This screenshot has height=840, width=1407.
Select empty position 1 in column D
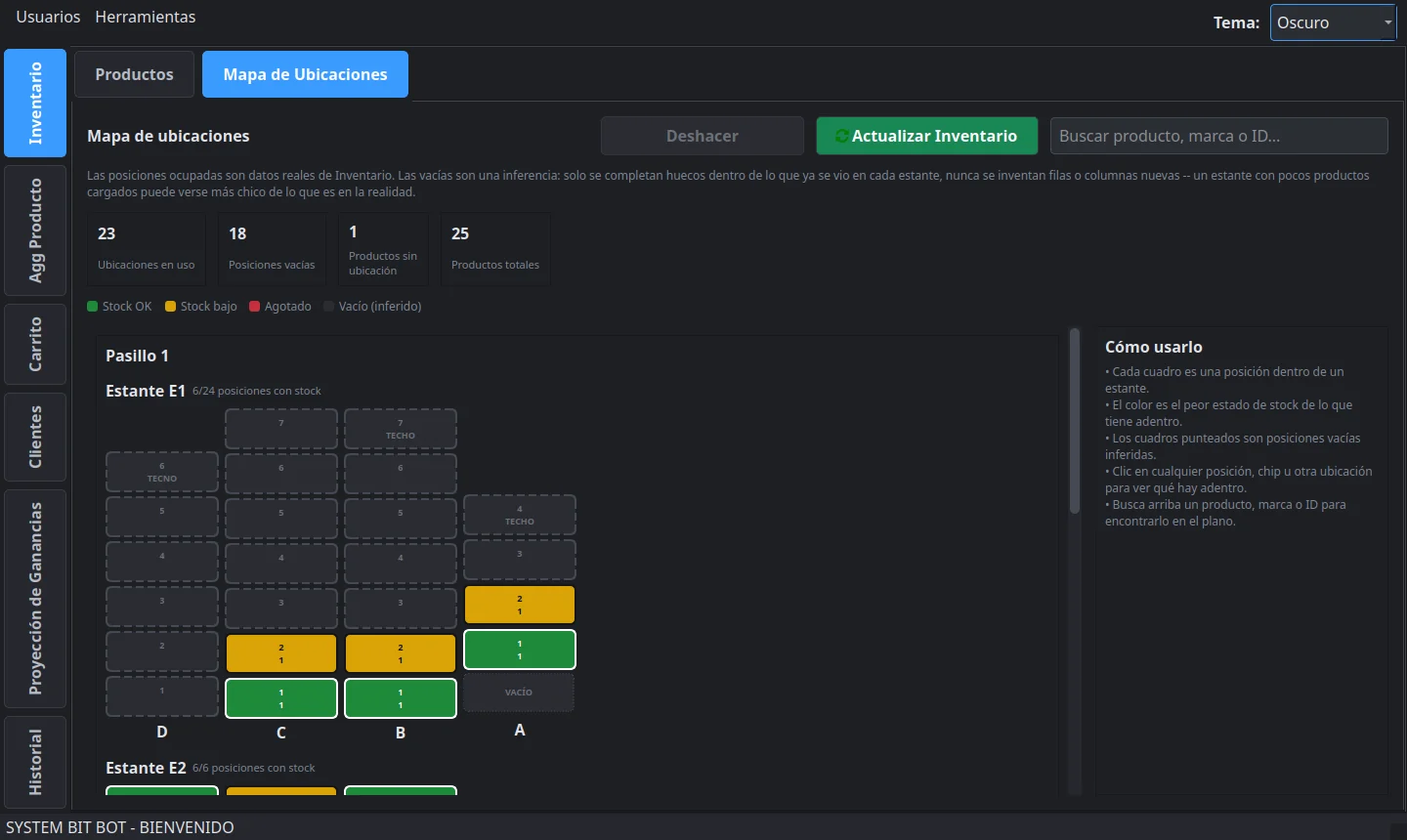coord(162,696)
